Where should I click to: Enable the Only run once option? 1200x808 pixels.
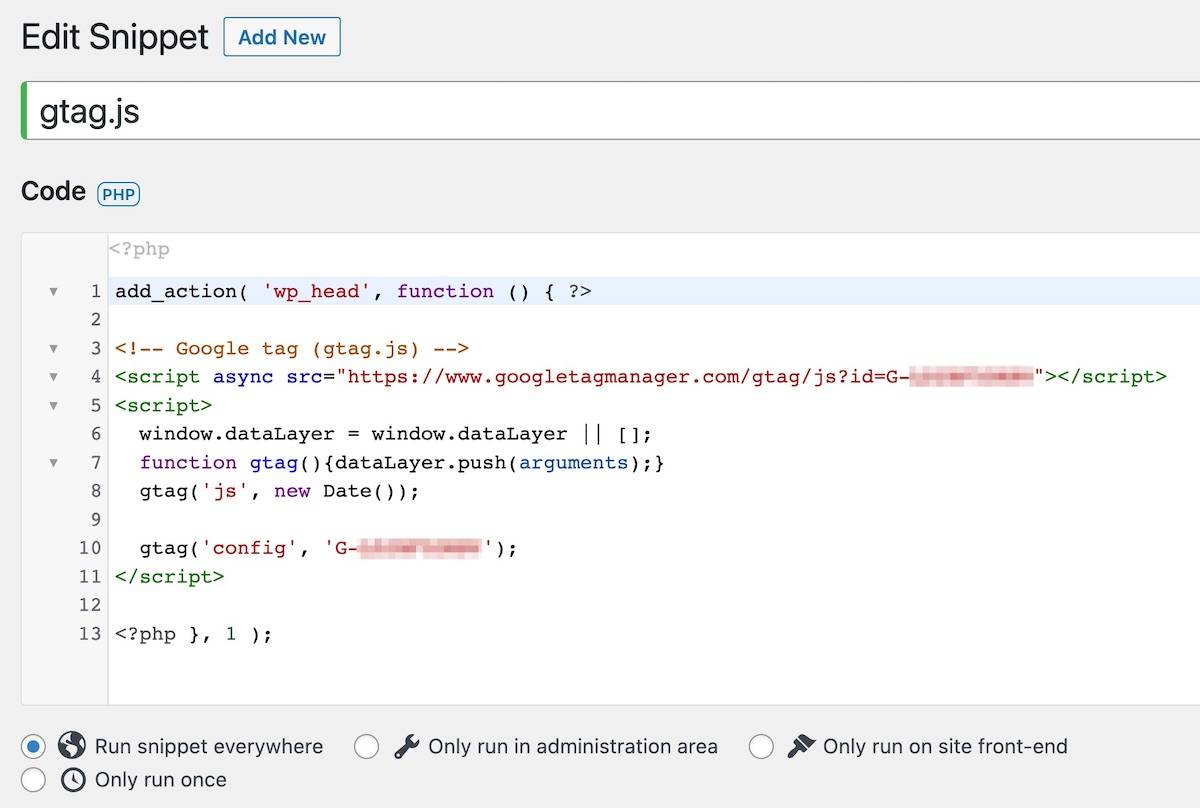coord(33,781)
